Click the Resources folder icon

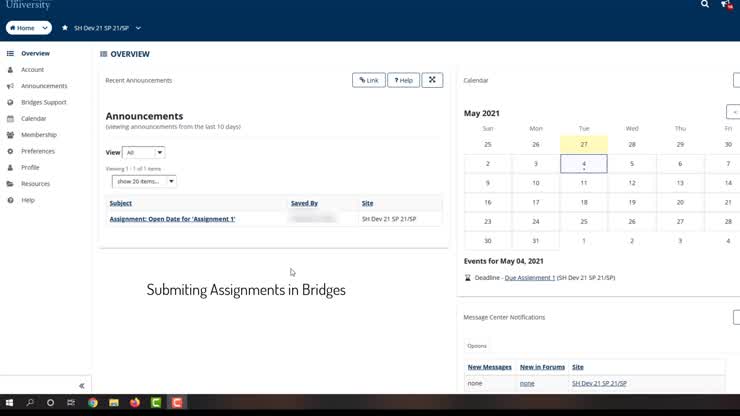10,184
